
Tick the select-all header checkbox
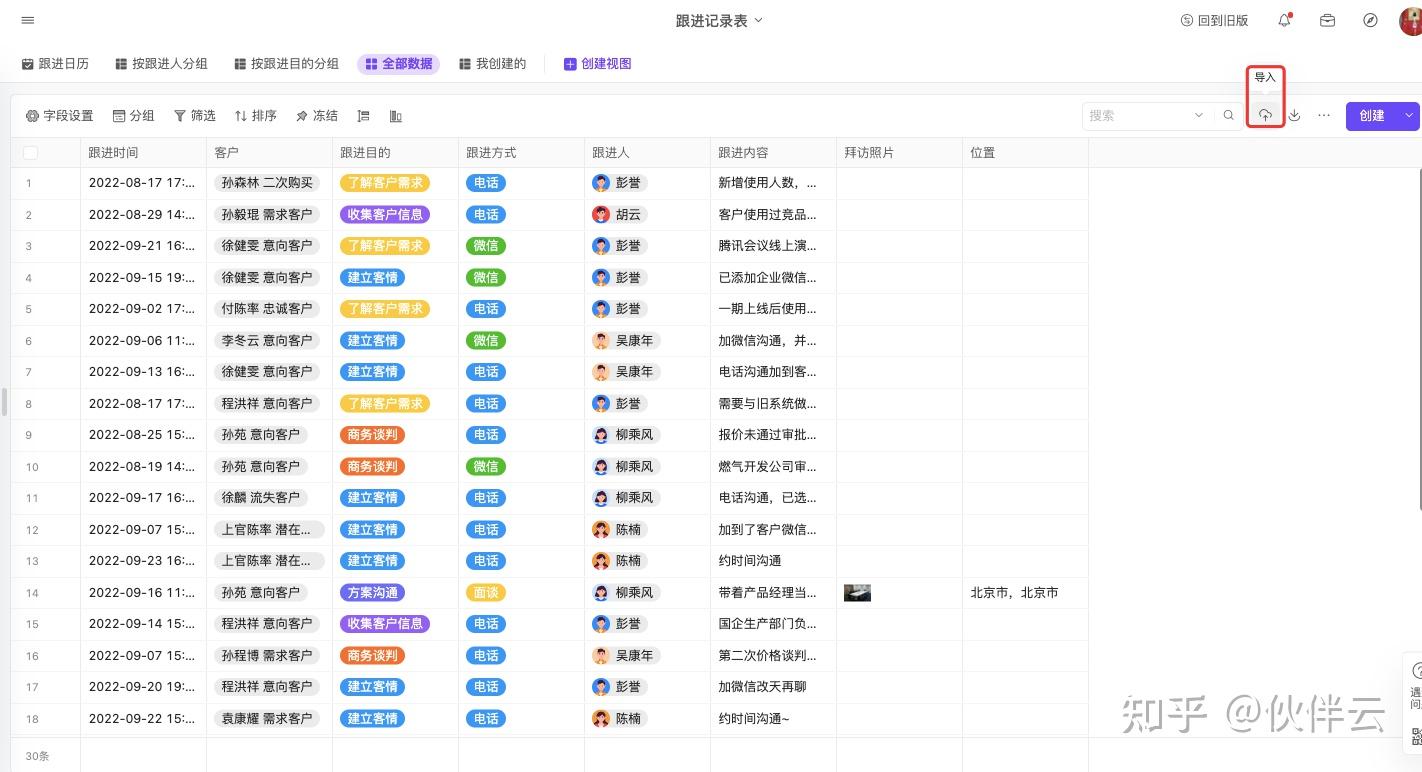pos(30,153)
